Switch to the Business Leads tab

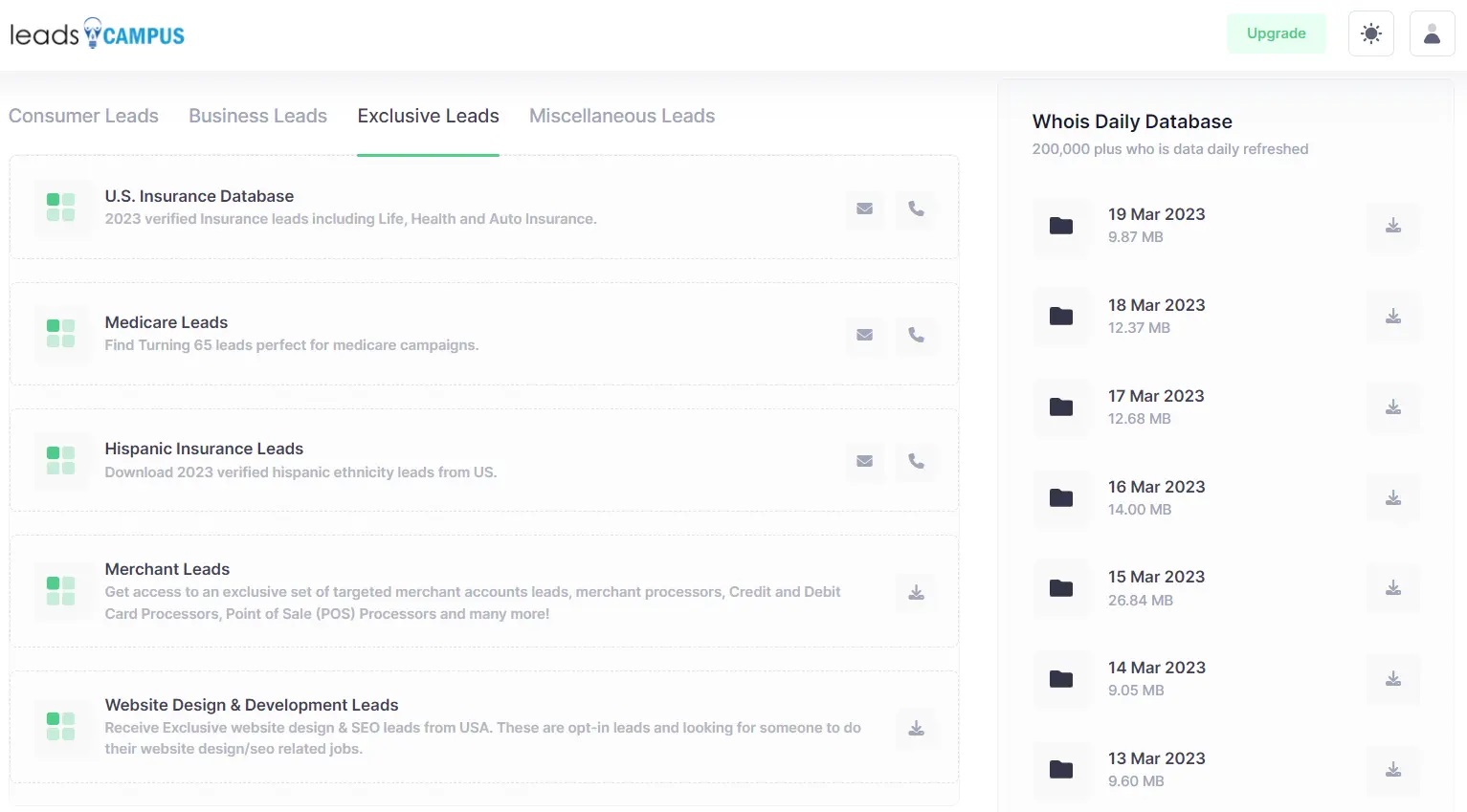(x=257, y=116)
